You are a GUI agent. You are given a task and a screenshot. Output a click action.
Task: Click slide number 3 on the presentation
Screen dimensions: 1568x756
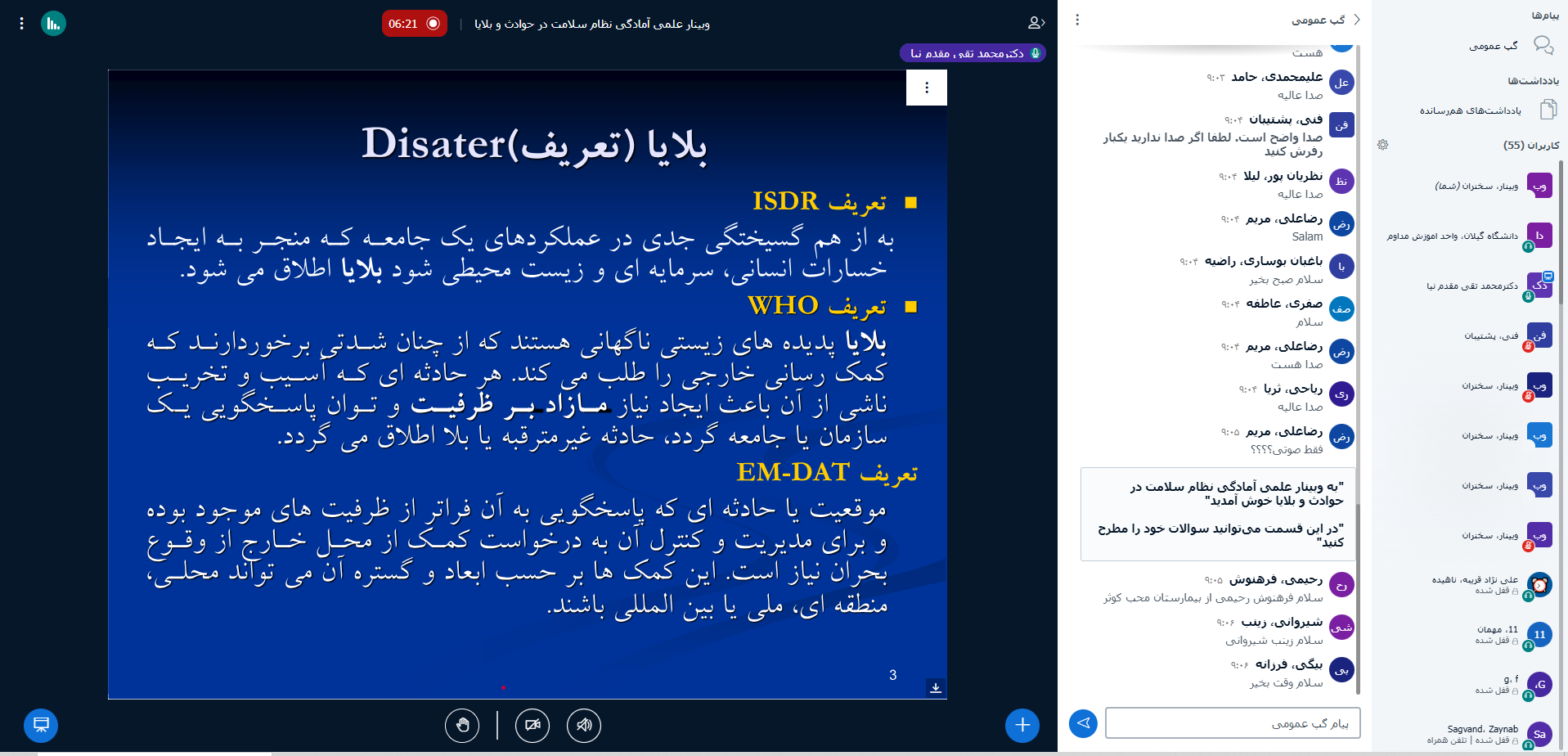point(893,675)
